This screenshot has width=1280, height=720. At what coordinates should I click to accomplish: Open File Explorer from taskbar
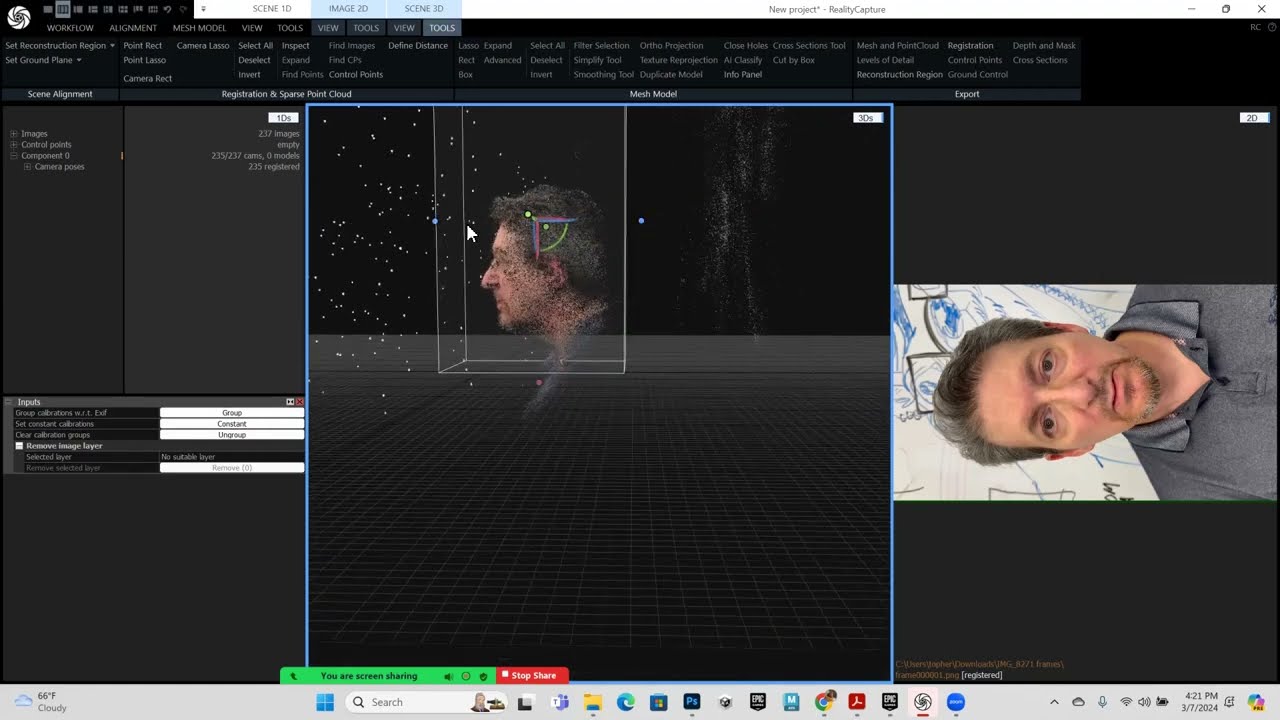[592, 702]
